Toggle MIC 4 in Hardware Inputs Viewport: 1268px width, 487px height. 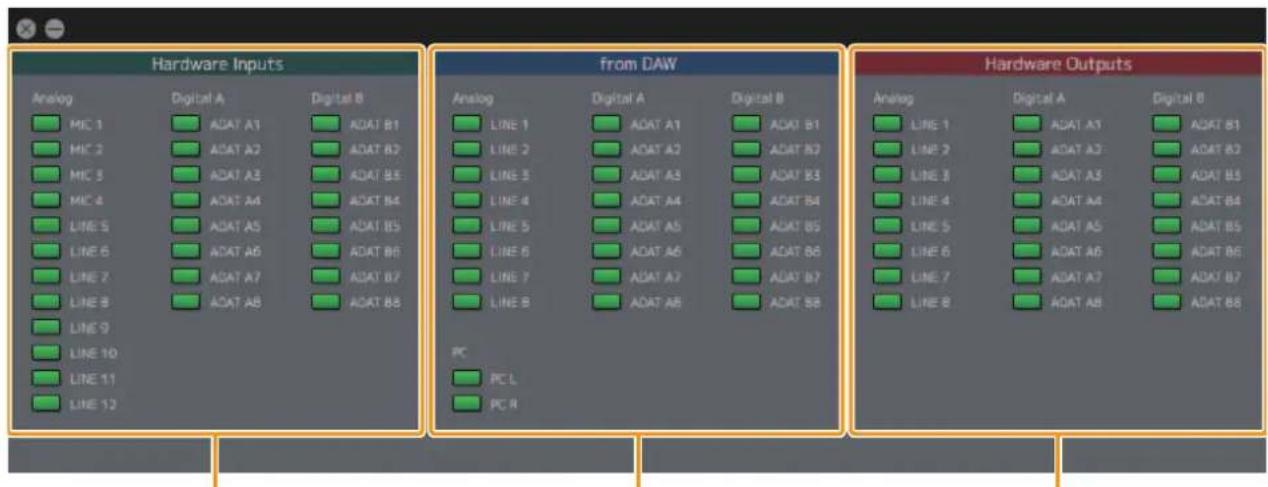[46, 200]
